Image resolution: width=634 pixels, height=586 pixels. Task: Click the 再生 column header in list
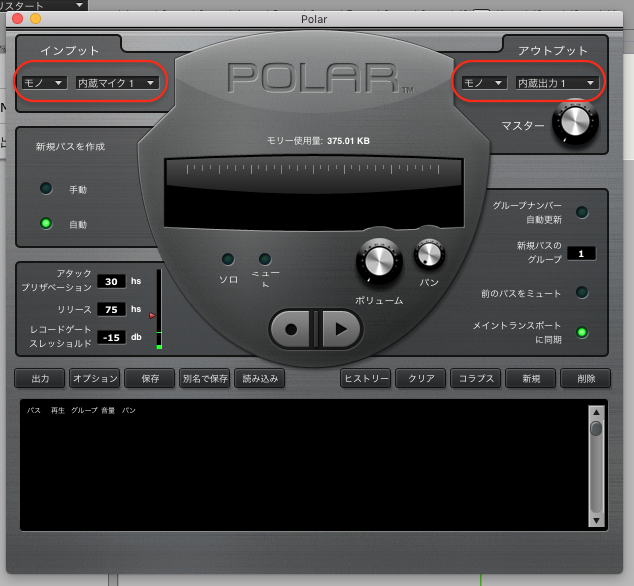pyautogui.click(x=57, y=410)
